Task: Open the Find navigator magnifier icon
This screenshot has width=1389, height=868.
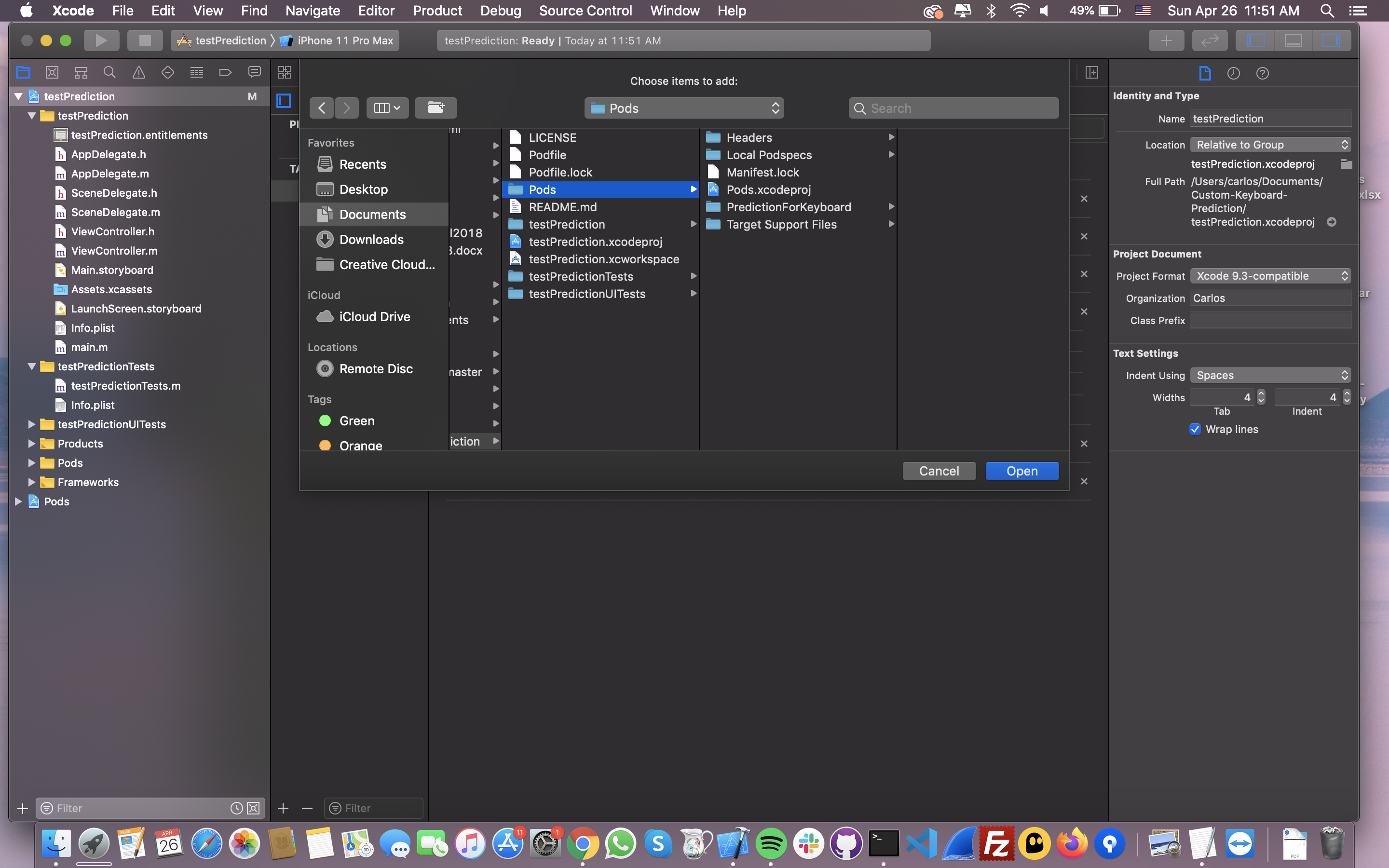Action: tap(109, 72)
